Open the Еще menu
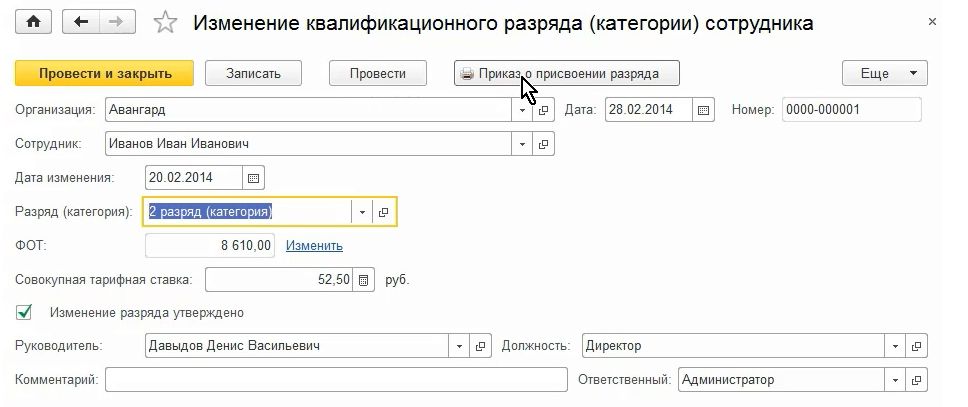The image size is (968, 407). [x=885, y=73]
